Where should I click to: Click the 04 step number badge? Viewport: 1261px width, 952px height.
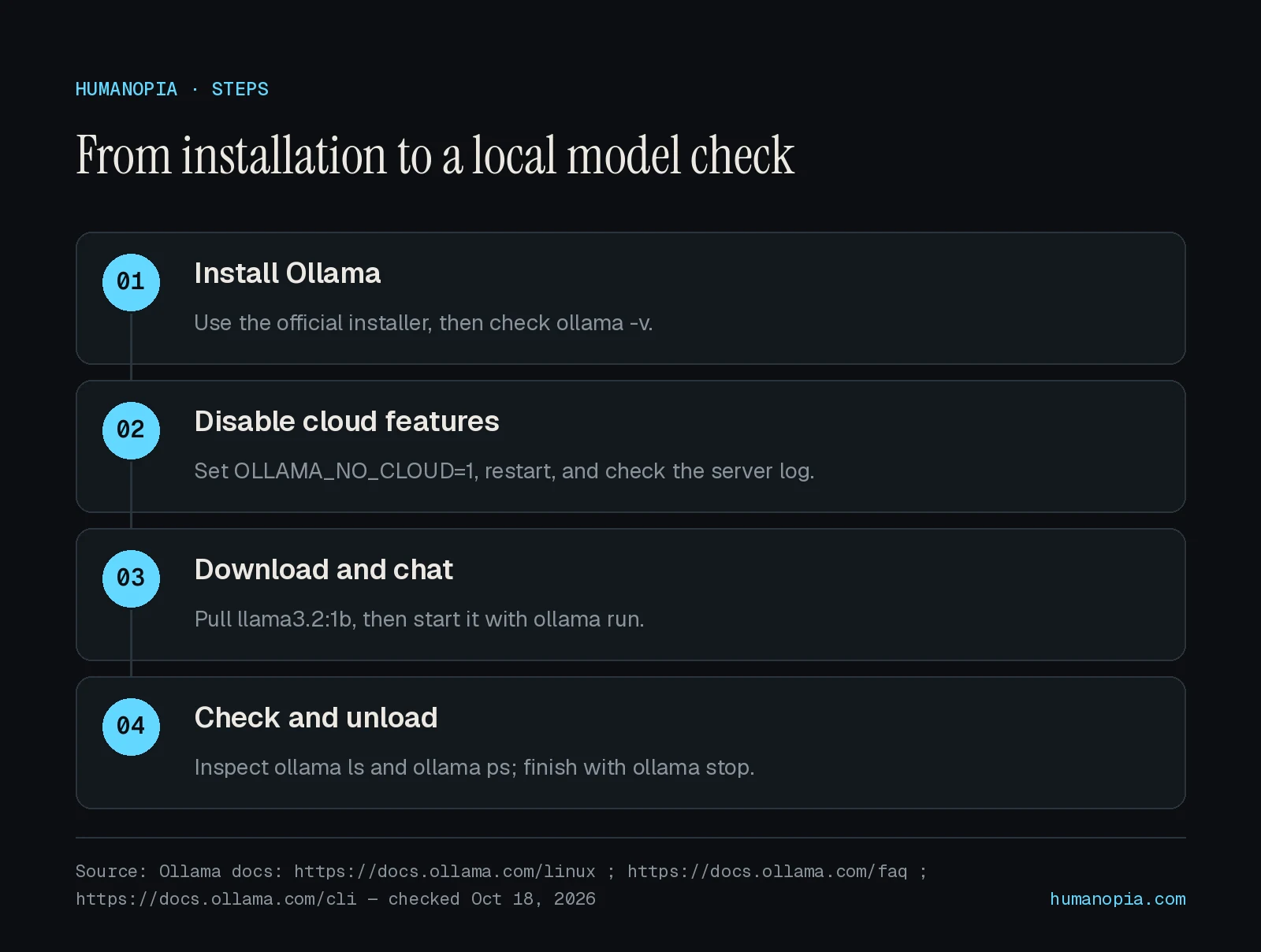pos(131,727)
